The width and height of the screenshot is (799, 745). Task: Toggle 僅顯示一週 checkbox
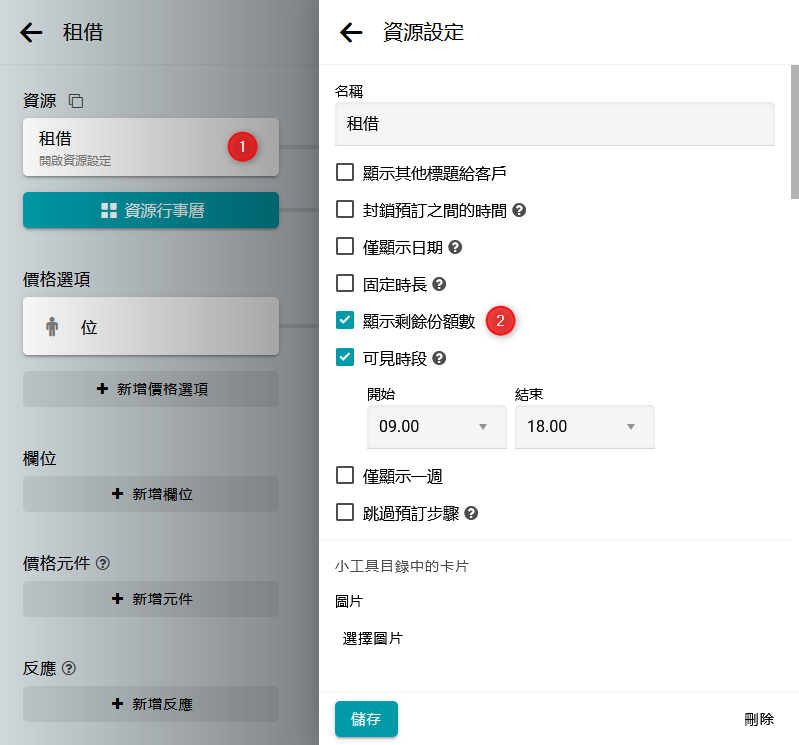click(x=345, y=475)
